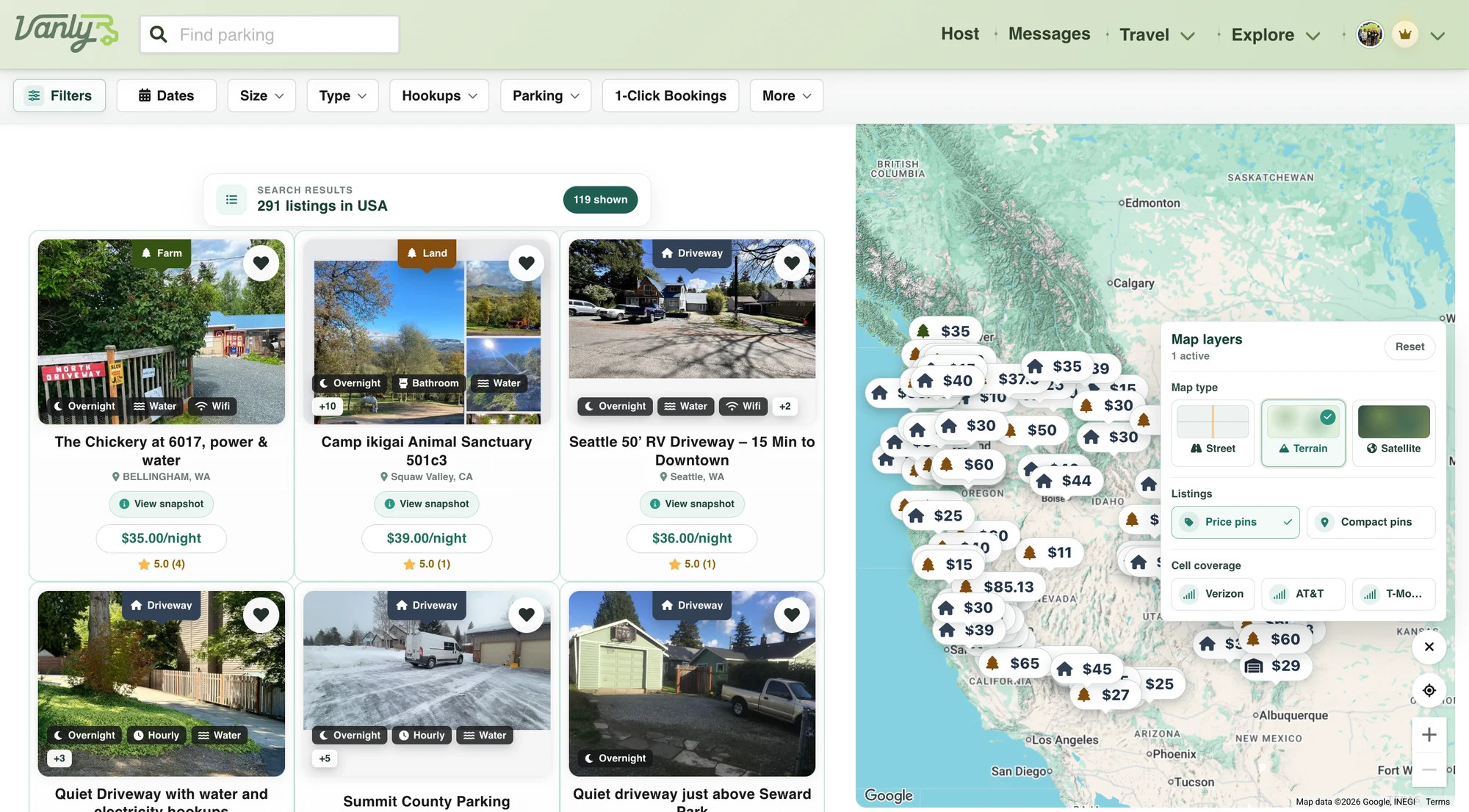
Task: Zoom in on the map
Action: click(1429, 735)
